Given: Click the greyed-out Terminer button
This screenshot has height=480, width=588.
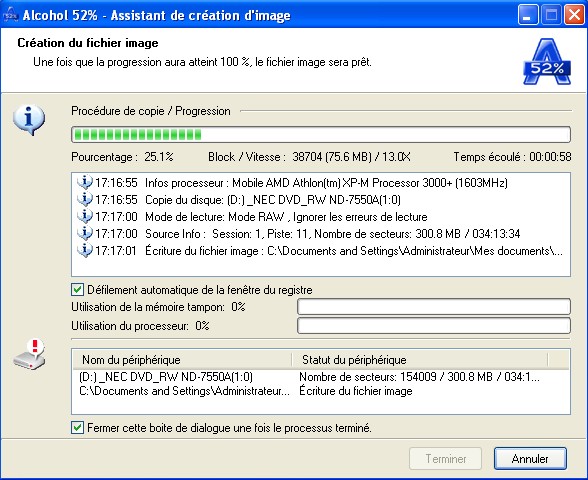Looking at the screenshot, I should [446, 458].
